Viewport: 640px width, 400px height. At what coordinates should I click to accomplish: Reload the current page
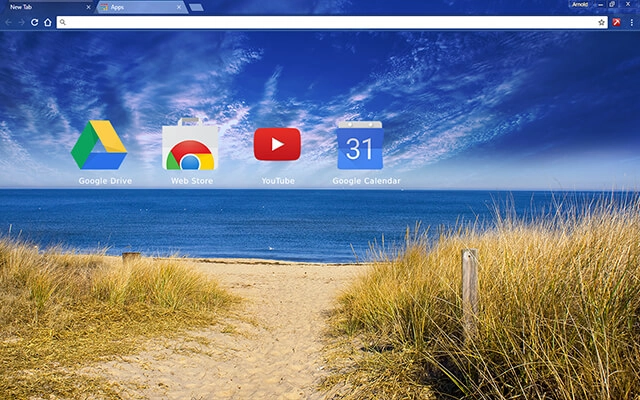pyautogui.click(x=35, y=22)
